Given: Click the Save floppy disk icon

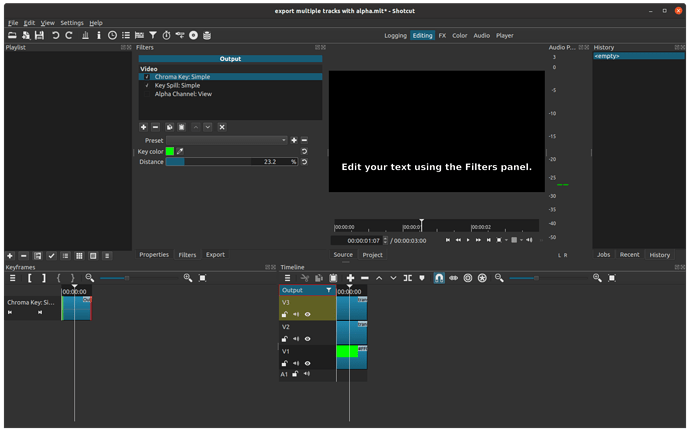Looking at the screenshot, I should [x=40, y=35].
